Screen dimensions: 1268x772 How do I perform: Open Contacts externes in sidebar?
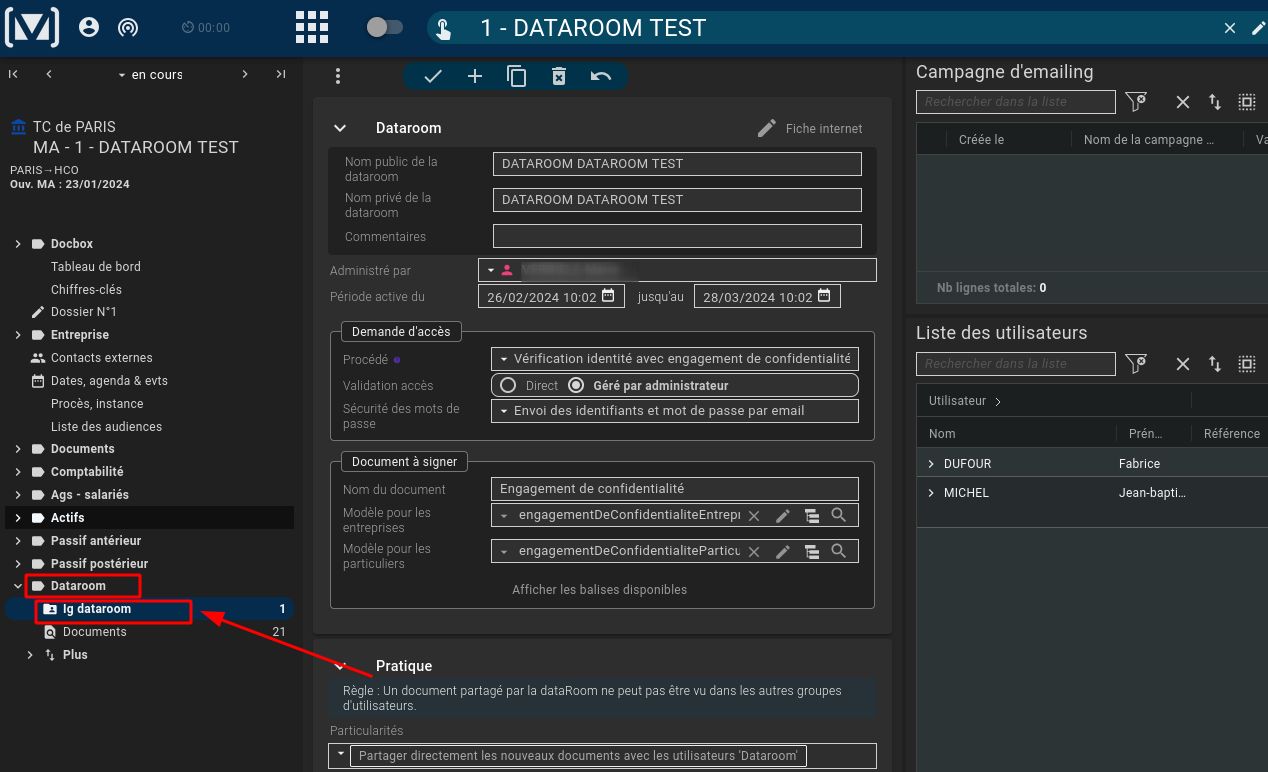click(x=102, y=358)
